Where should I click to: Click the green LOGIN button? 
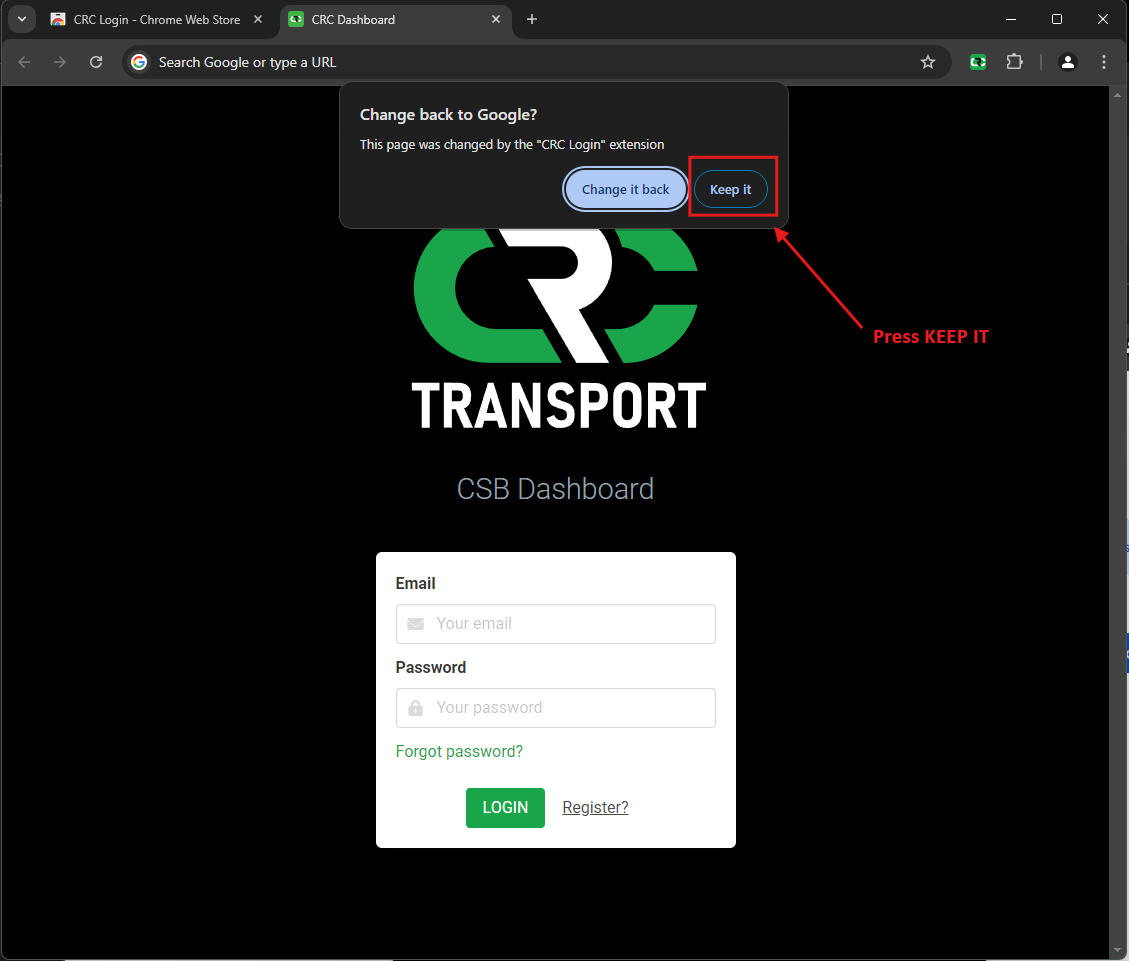point(505,808)
